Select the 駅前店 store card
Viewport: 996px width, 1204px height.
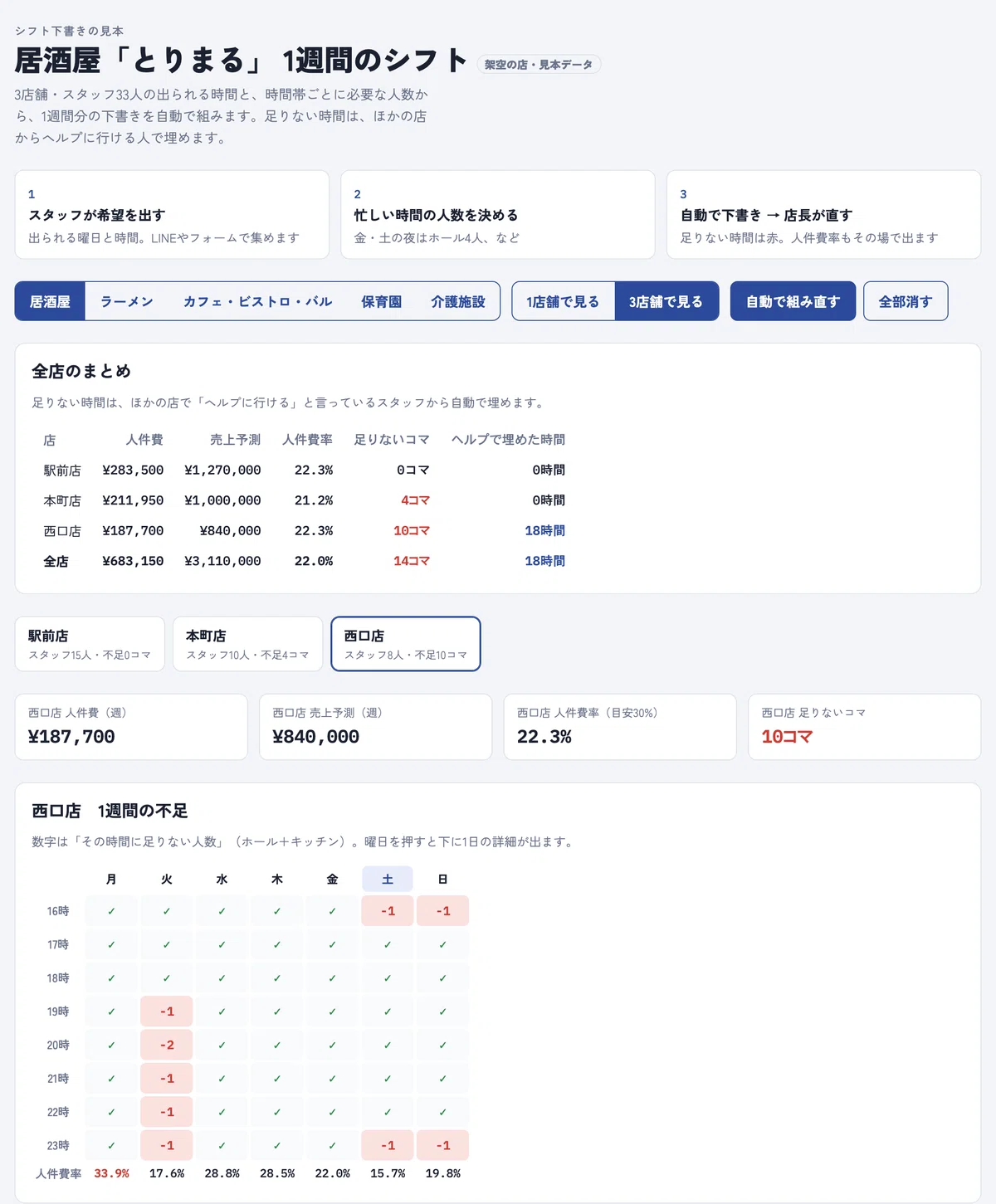[x=90, y=644]
